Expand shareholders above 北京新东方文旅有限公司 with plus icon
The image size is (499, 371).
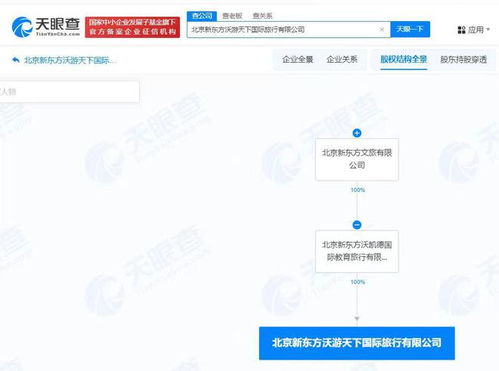coord(357,133)
